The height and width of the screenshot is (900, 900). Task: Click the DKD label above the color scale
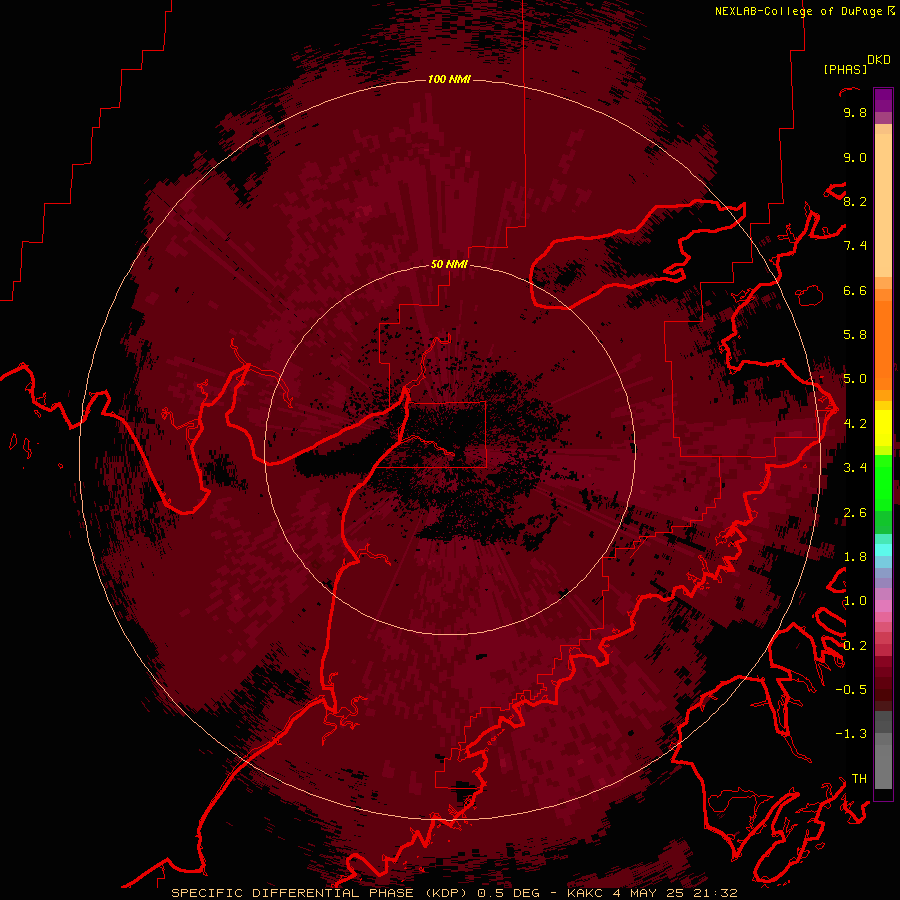(879, 60)
